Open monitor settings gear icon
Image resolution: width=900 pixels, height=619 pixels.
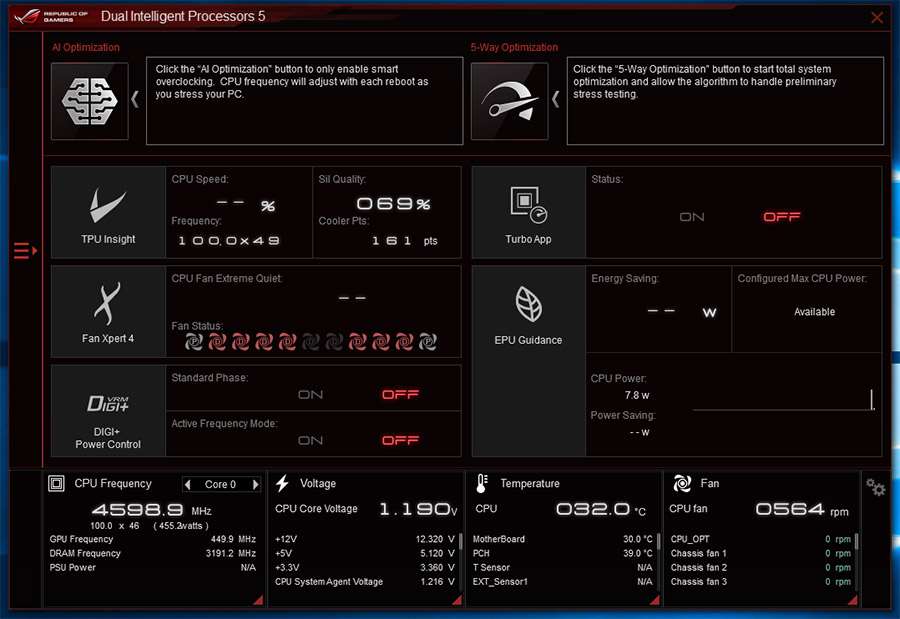click(x=875, y=488)
